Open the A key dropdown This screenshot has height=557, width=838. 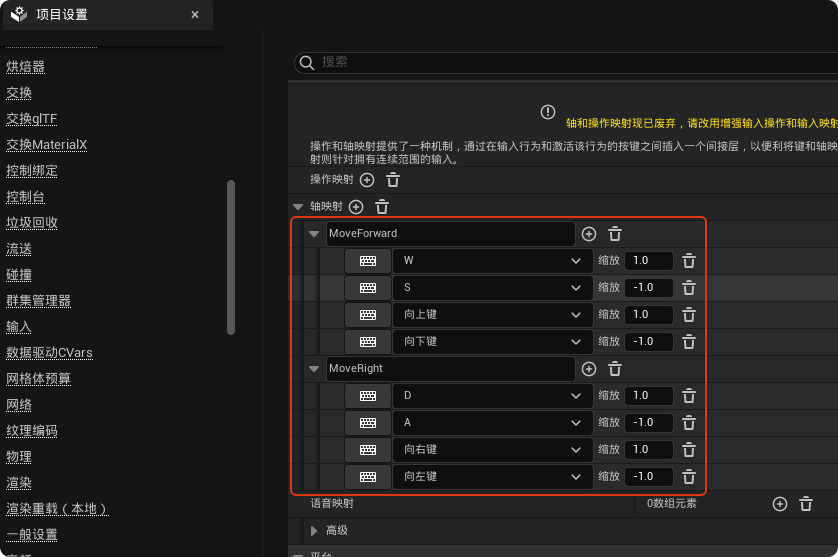[x=492, y=423]
